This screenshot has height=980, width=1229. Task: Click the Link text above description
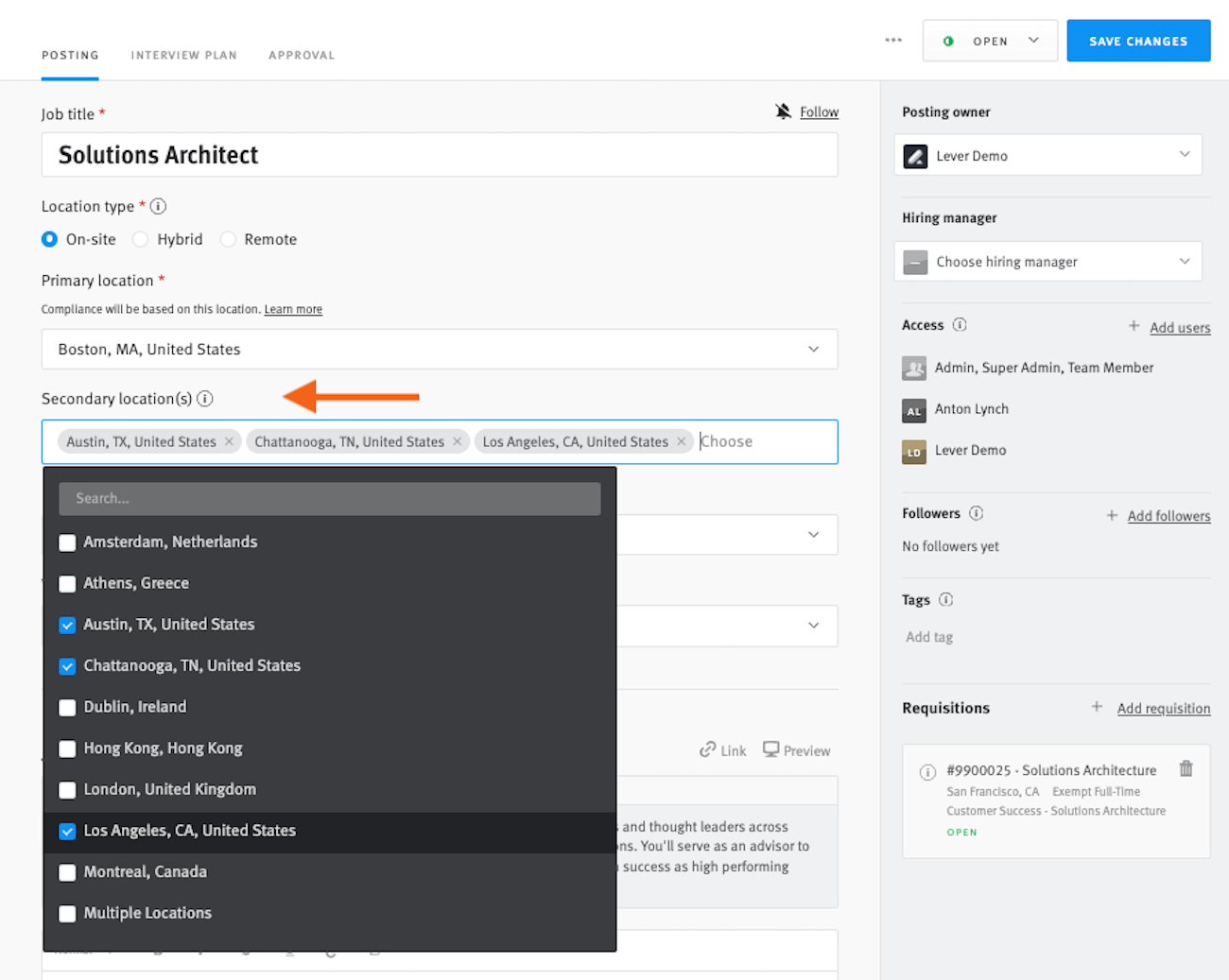pos(733,750)
